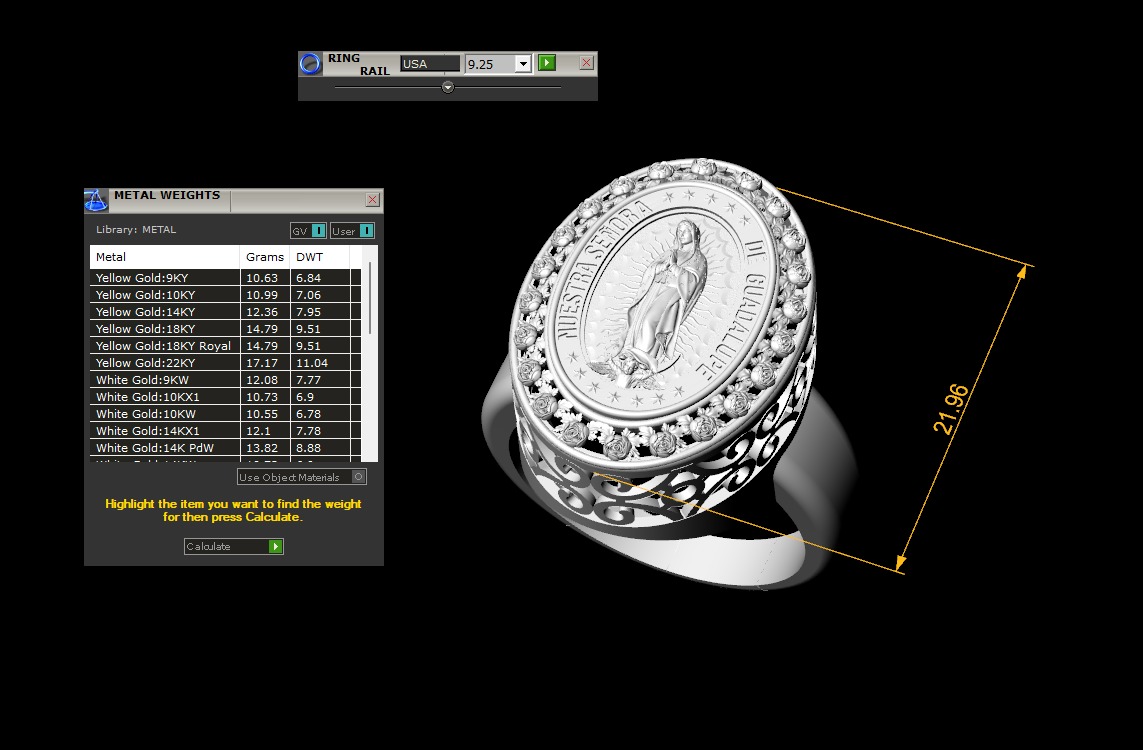
Task: Select the Yellow Gold:9KY row
Action: pyautogui.click(x=225, y=278)
